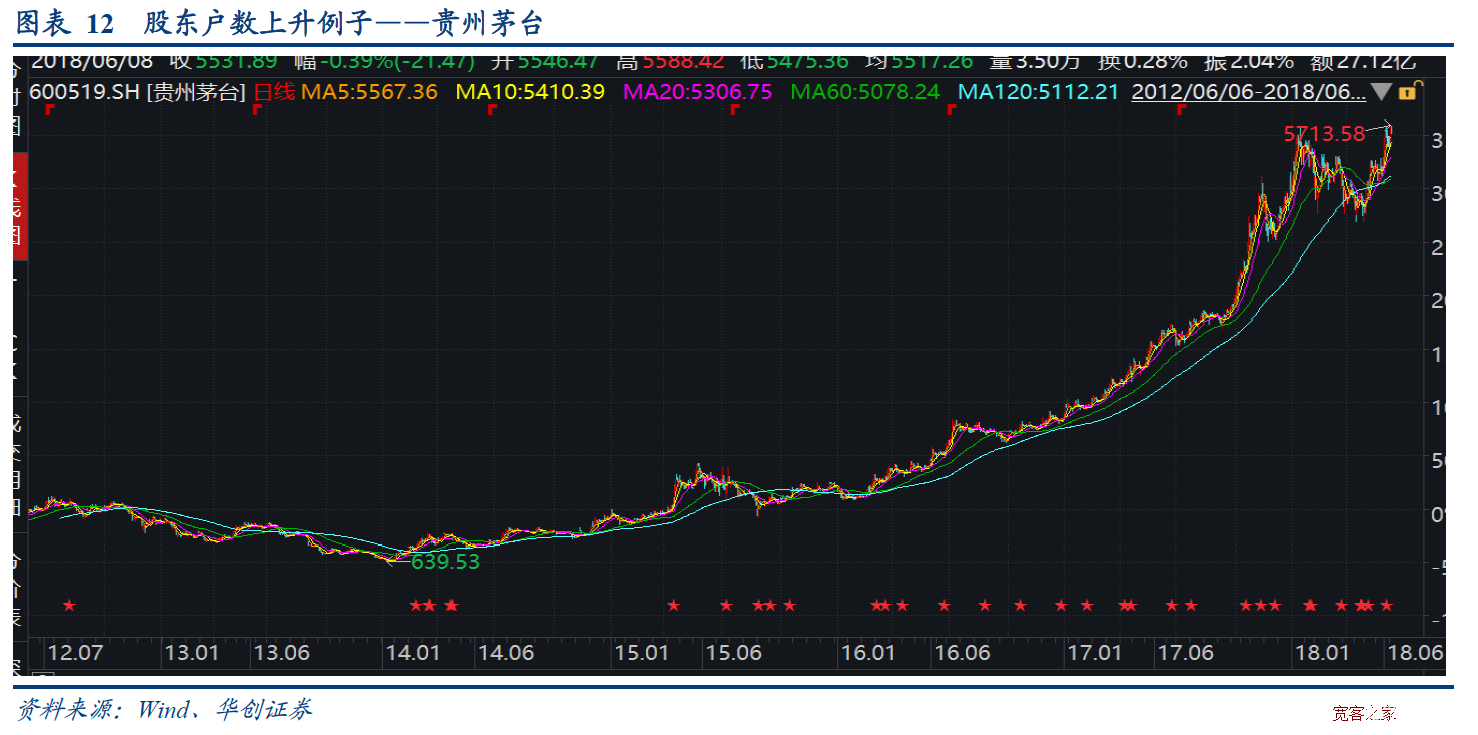Click the 13.06 time axis label
1478x735 pixels.
(281, 653)
